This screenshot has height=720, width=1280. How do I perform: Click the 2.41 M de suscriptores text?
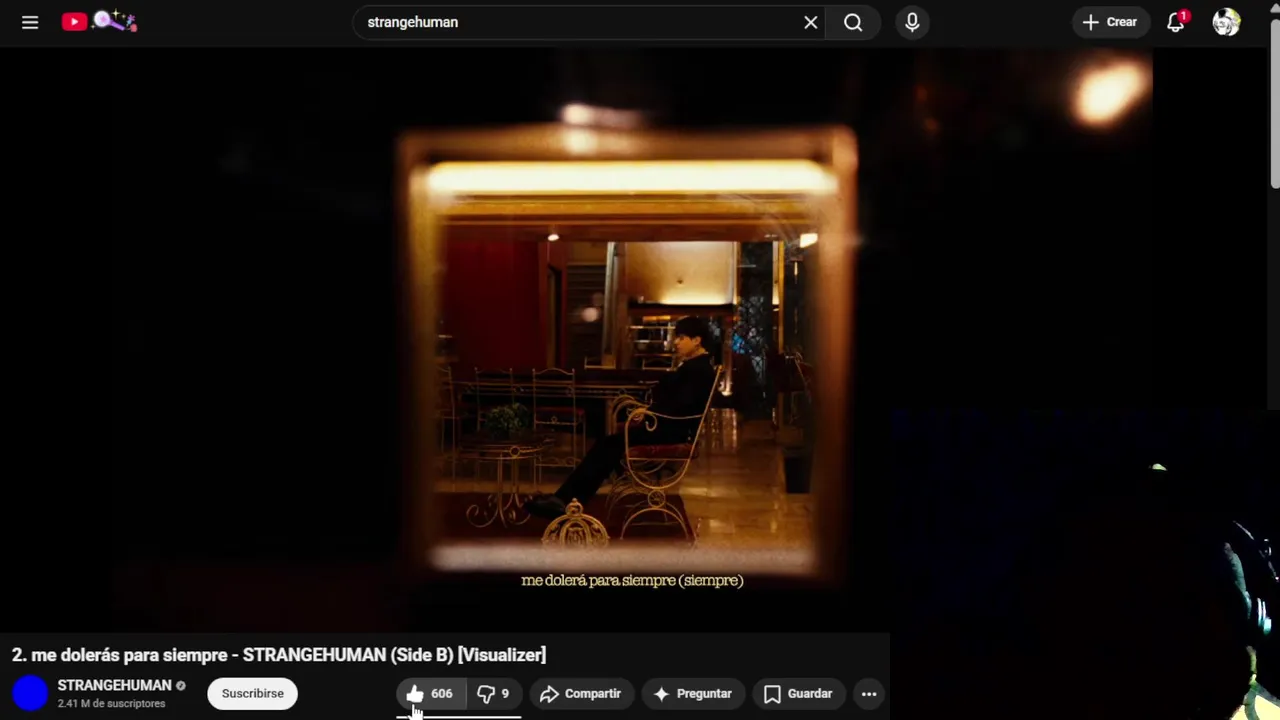tap(111, 704)
